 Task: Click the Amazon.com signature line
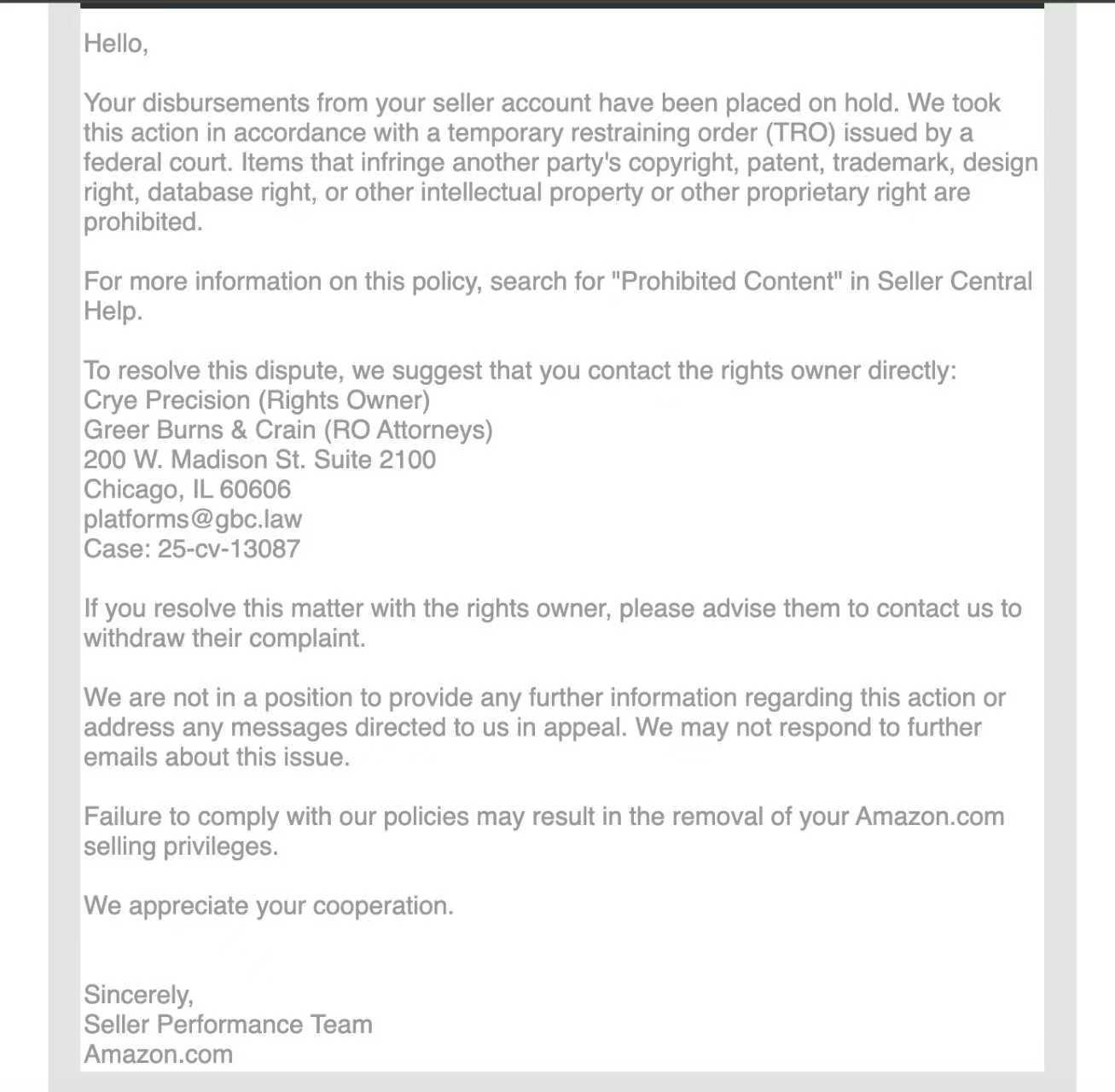point(158,1054)
